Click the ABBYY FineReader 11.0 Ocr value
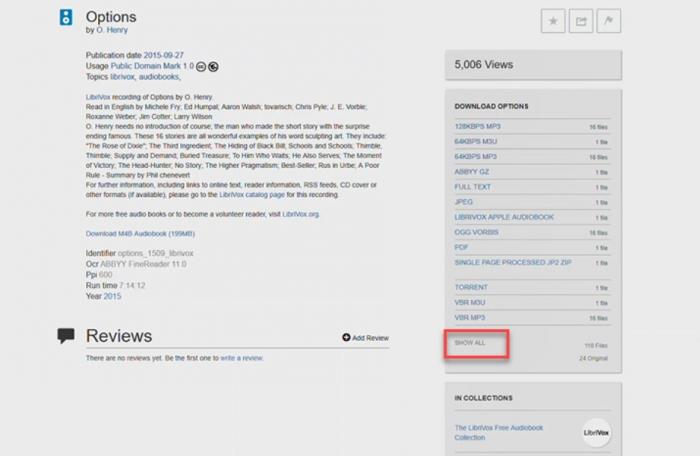700x456 pixels. pos(143,264)
